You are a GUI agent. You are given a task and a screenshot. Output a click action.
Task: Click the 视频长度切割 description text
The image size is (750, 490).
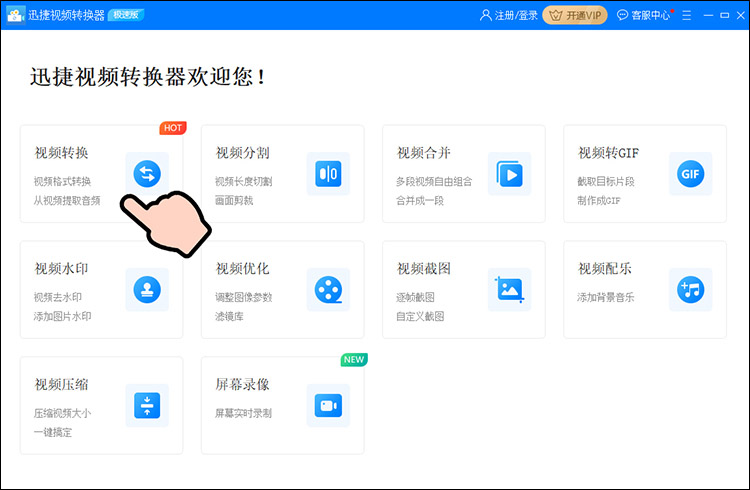(x=243, y=181)
